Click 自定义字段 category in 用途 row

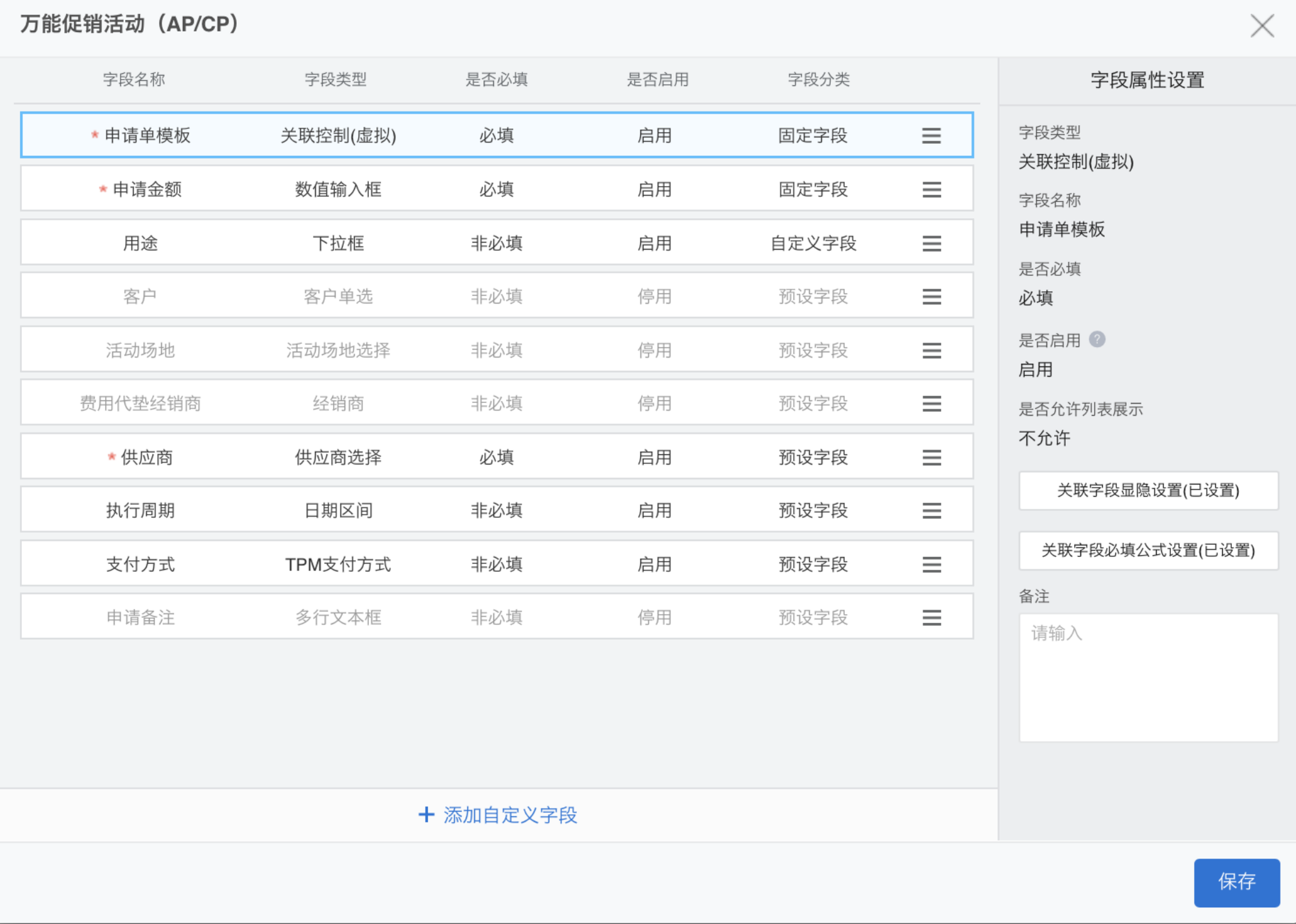[x=813, y=243]
